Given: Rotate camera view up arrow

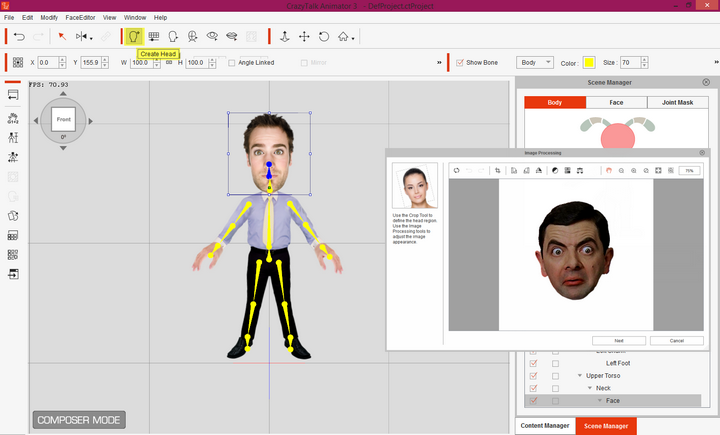Looking at the screenshot, I should [63, 94].
